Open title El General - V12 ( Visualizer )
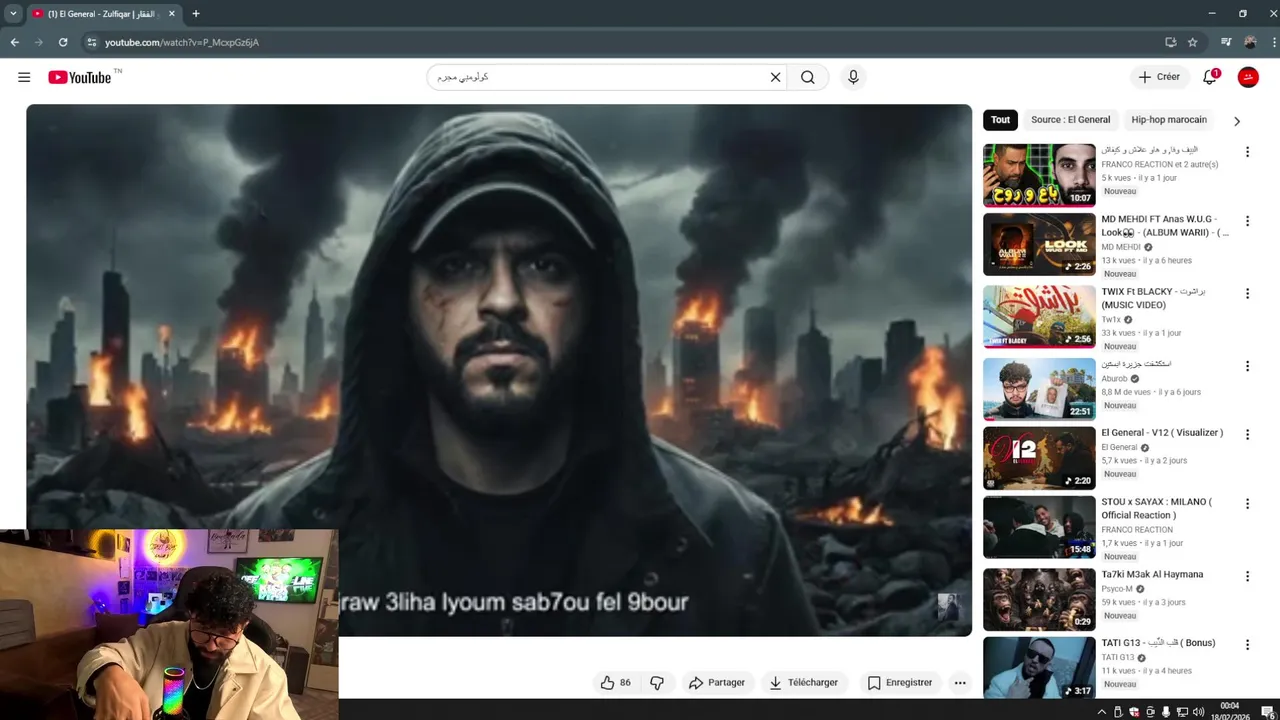Viewport: 1280px width, 720px height. point(1162,433)
